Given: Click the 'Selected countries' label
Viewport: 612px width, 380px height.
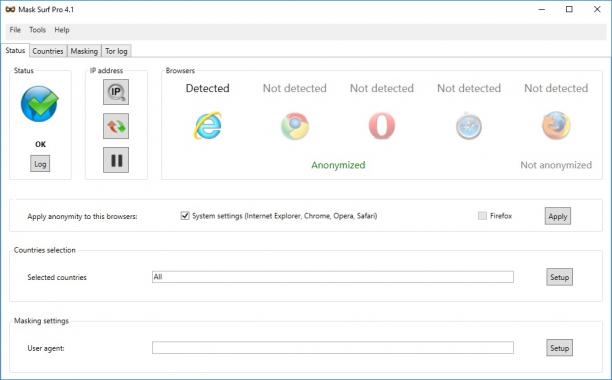Looking at the screenshot, I should point(57,277).
